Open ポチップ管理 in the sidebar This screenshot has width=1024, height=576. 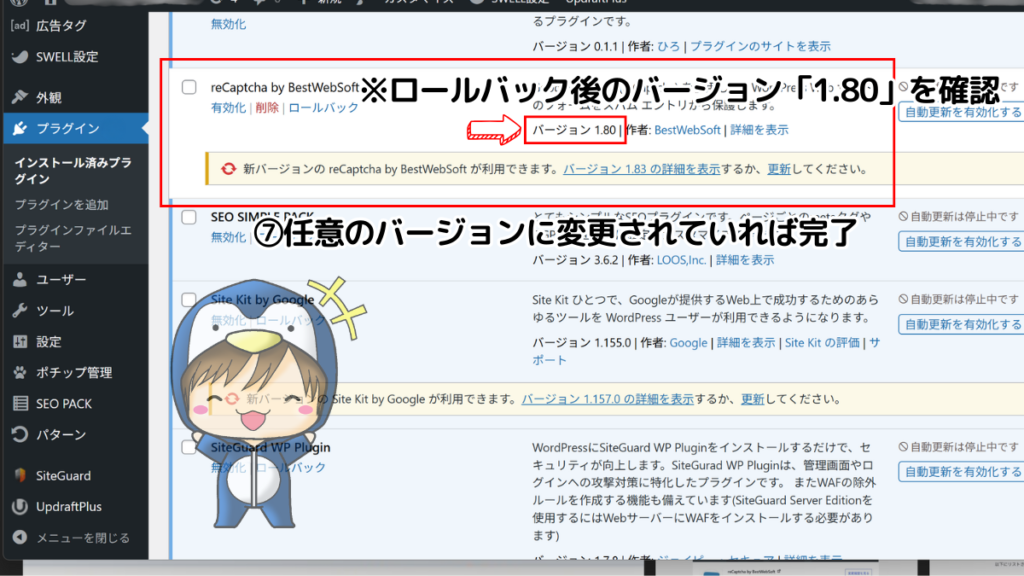[x=74, y=372]
